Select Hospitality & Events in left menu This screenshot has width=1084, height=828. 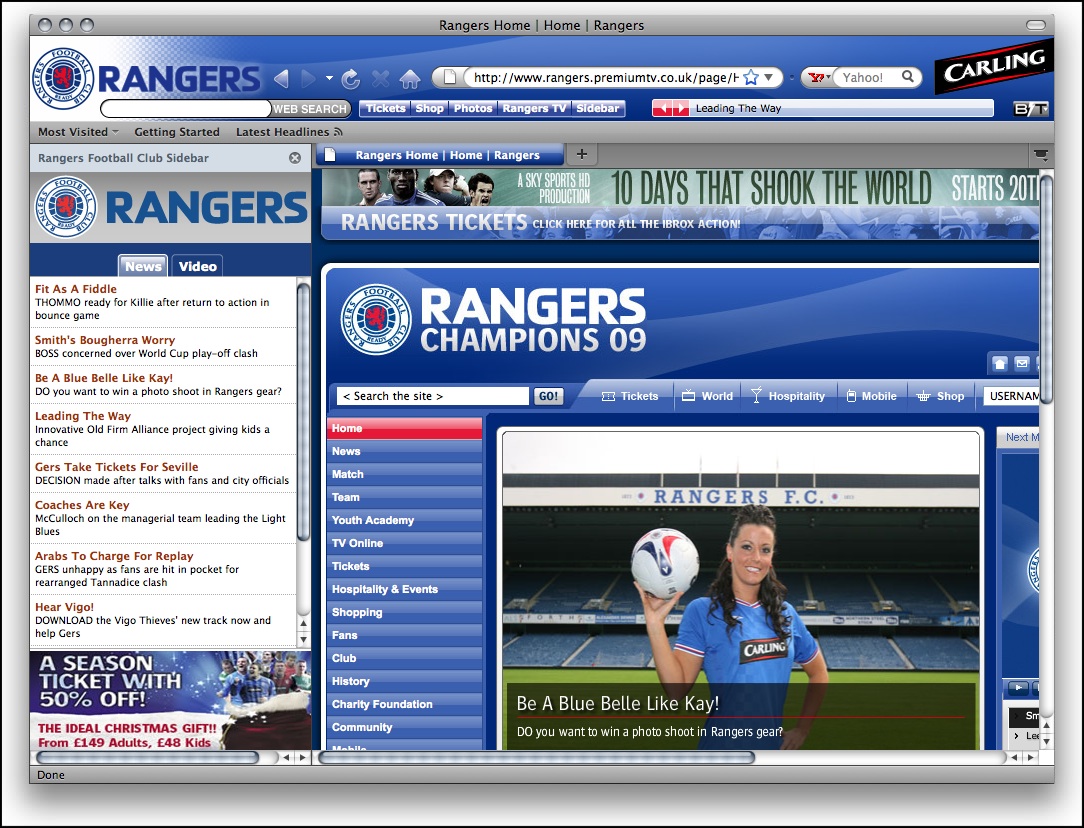tap(404, 590)
